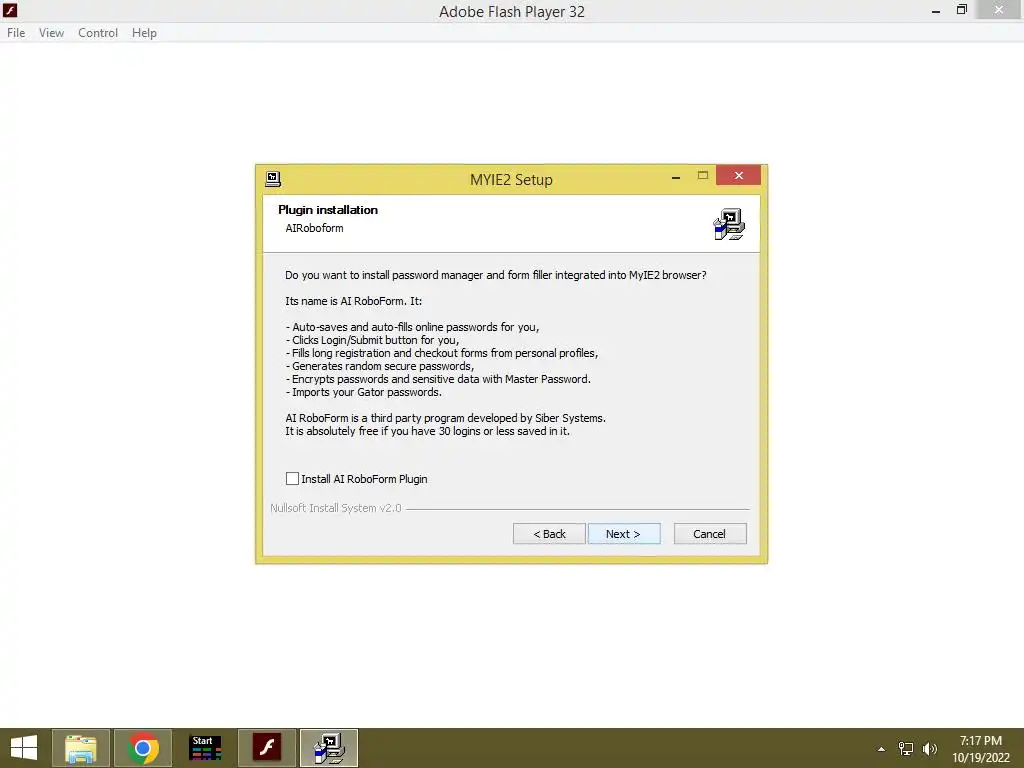Show hidden system tray icons

[882, 749]
